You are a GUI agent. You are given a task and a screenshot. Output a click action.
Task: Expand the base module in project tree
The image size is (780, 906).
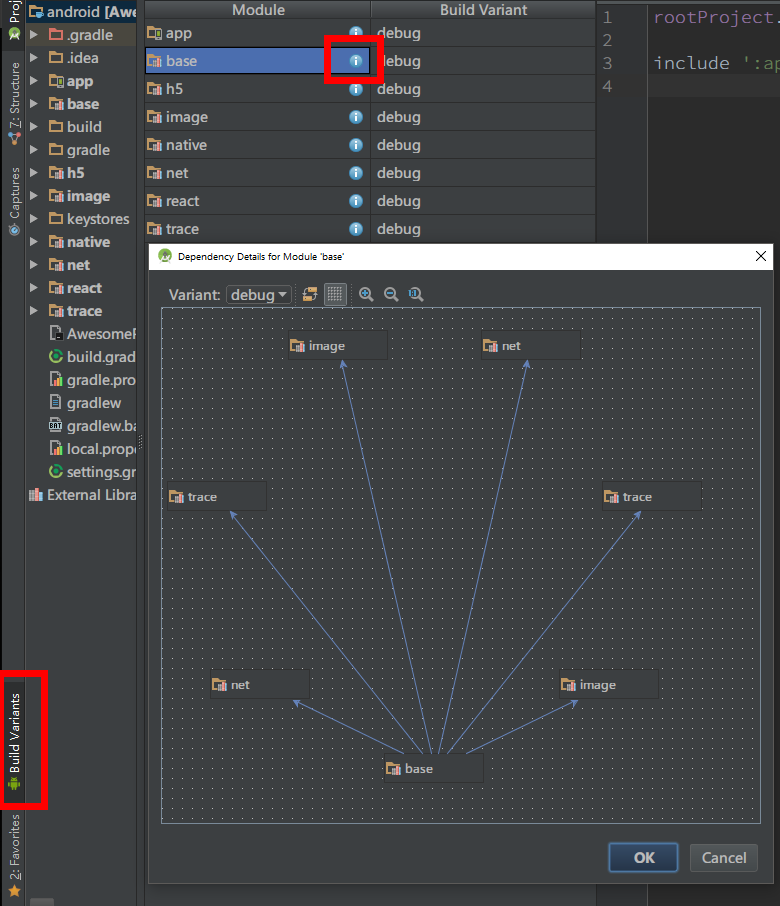34,104
